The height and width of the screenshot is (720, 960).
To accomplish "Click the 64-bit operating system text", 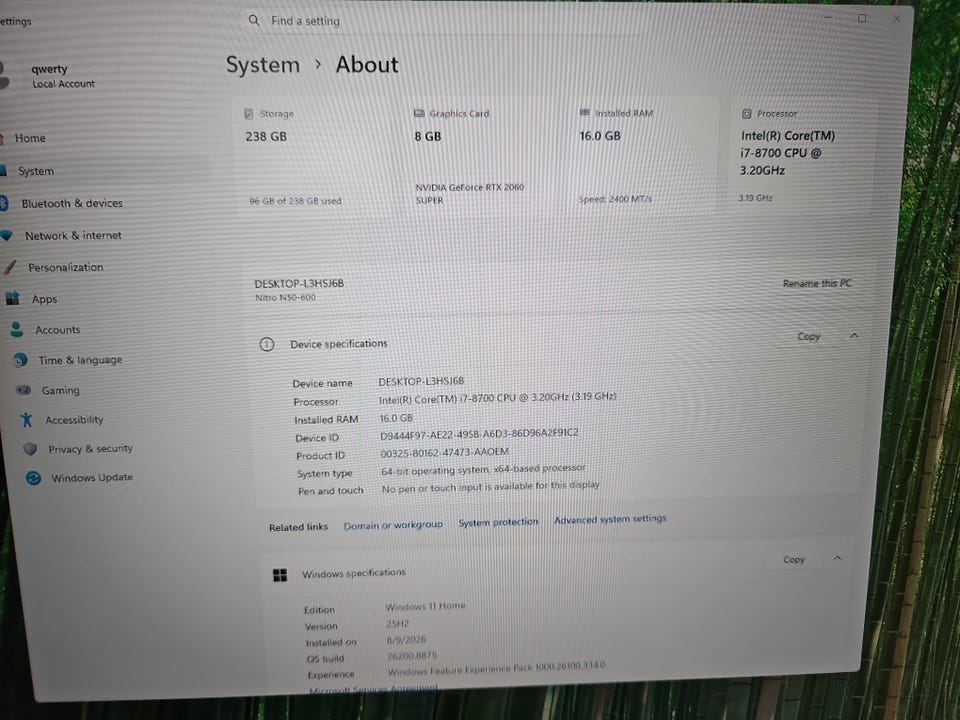I will pos(483,469).
